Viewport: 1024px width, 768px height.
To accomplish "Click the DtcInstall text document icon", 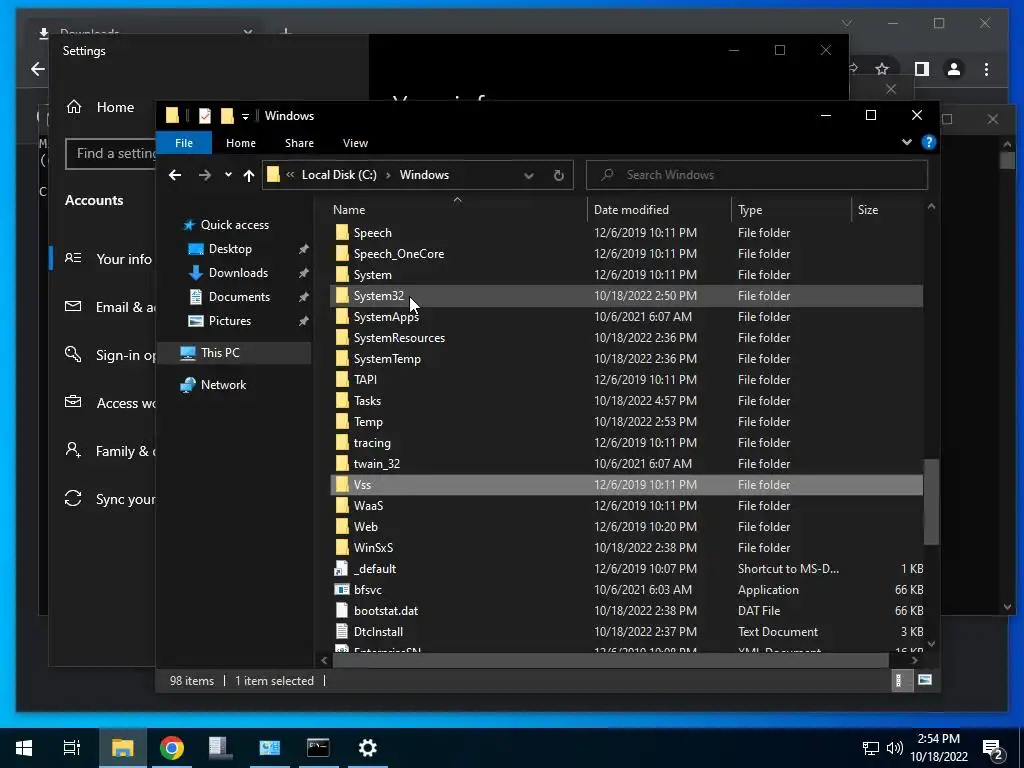I will (342, 632).
